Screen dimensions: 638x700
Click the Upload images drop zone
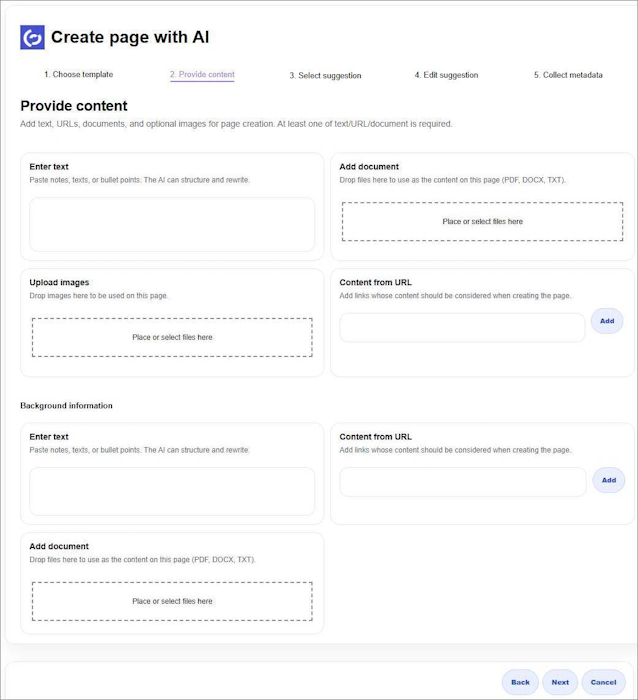(172, 337)
